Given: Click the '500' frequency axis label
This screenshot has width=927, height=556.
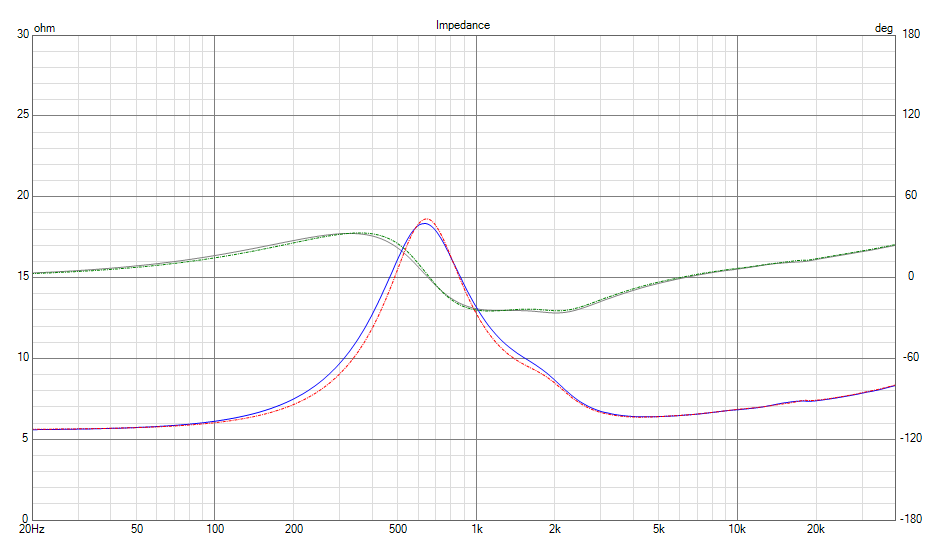Looking at the screenshot, I should pyautogui.click(x=398, y=529).
